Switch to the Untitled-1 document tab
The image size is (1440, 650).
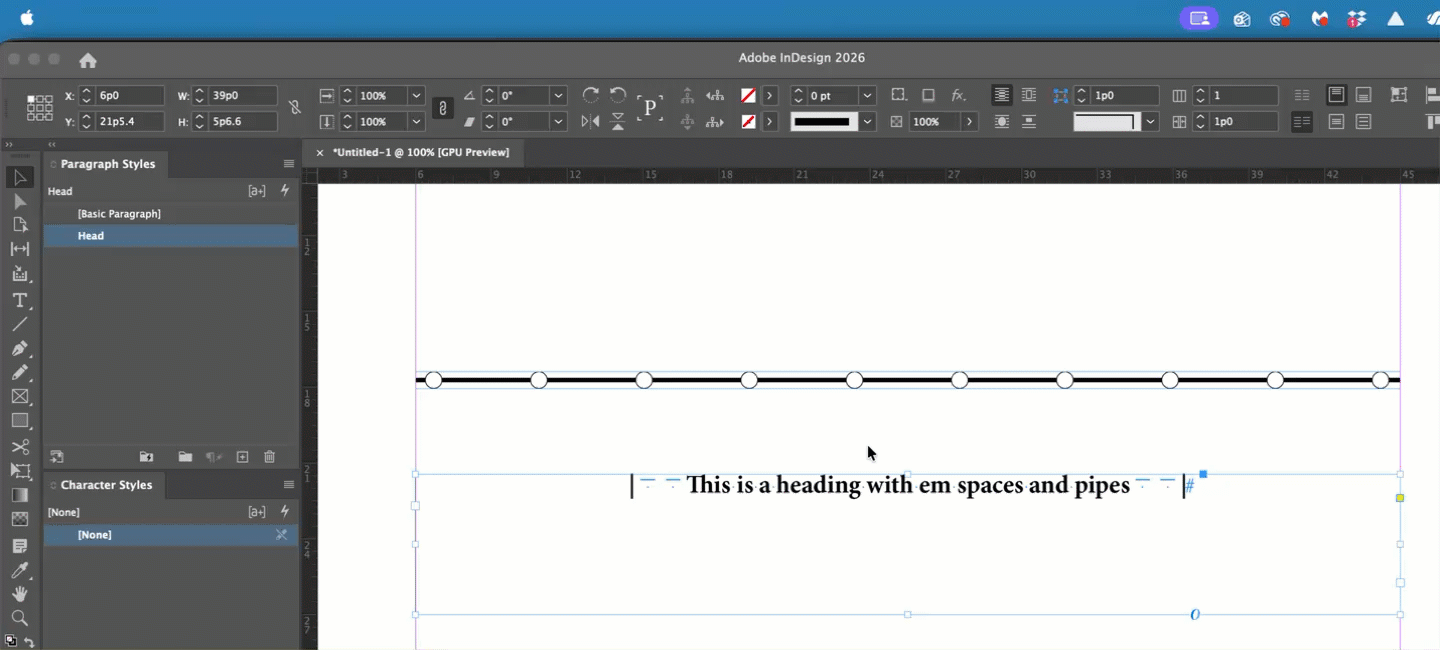421,152
